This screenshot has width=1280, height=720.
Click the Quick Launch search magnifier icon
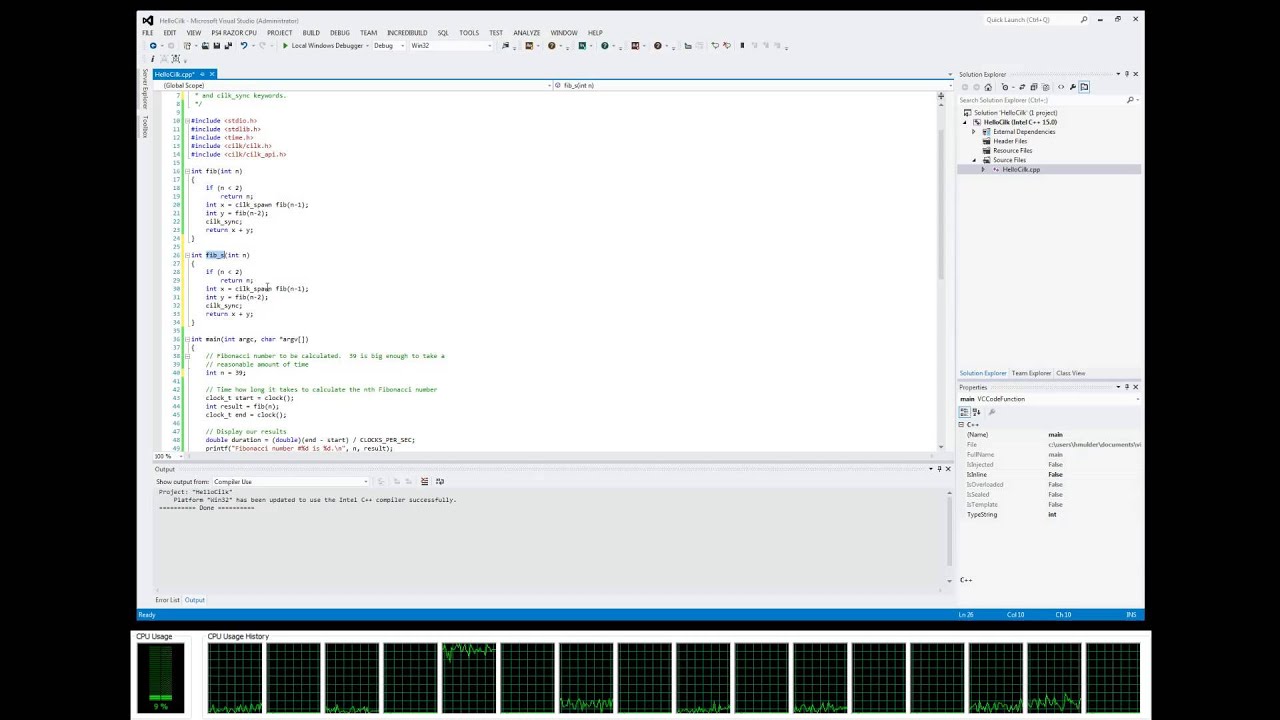(x=1084, y=20)
